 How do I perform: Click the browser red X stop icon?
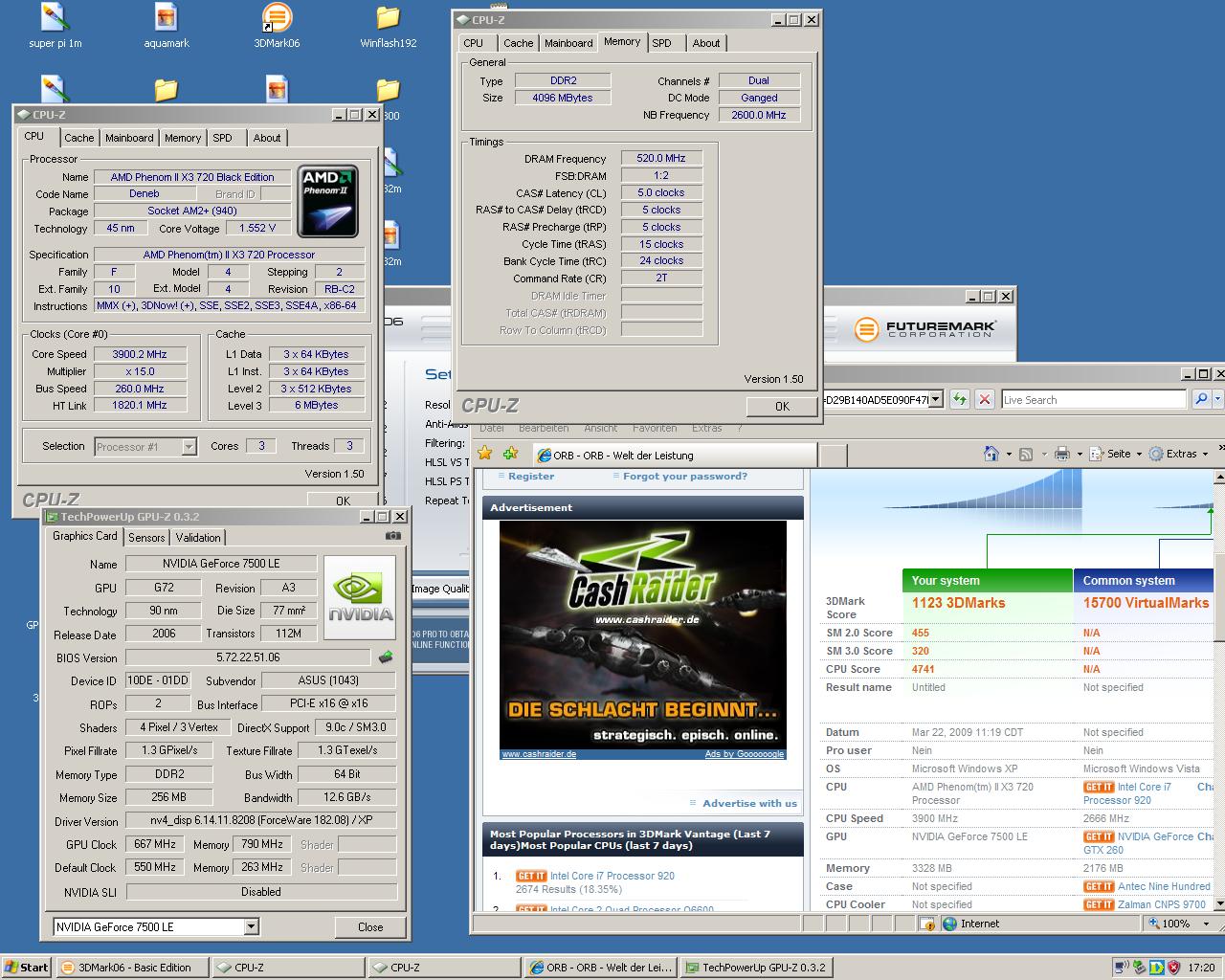tap(984, 399)
